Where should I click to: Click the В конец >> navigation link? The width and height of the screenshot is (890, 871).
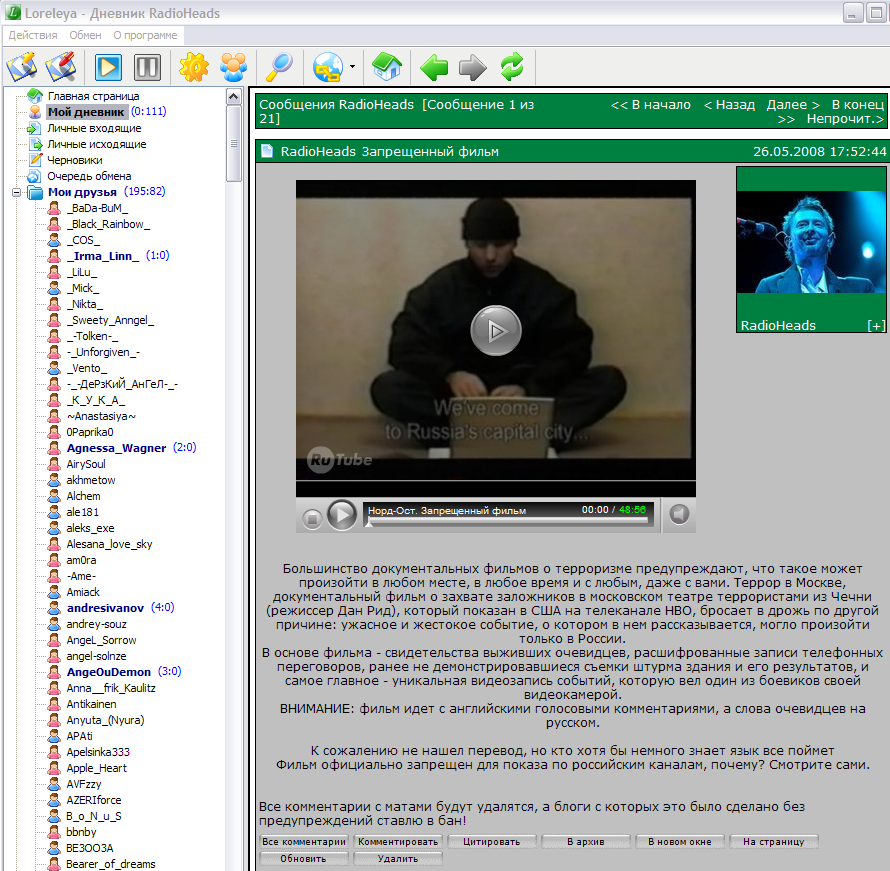[857, 104]
